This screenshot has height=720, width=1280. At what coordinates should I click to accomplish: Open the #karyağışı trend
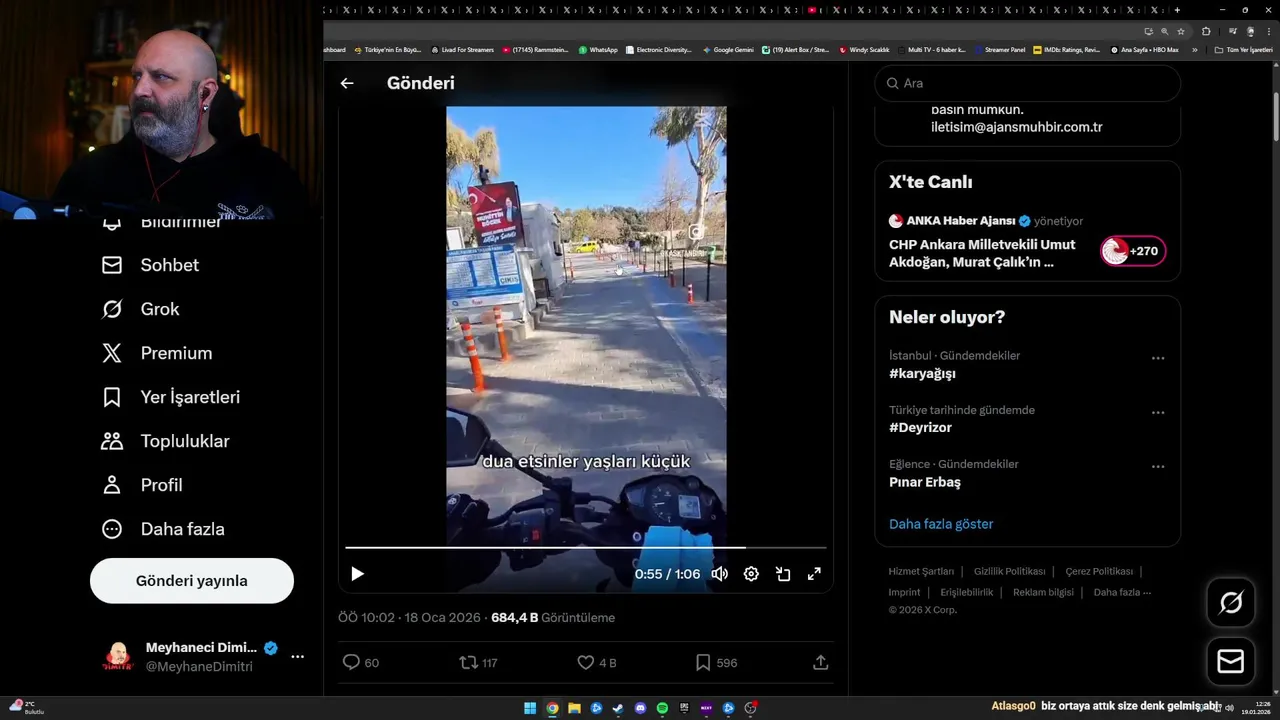coord(922,373)
